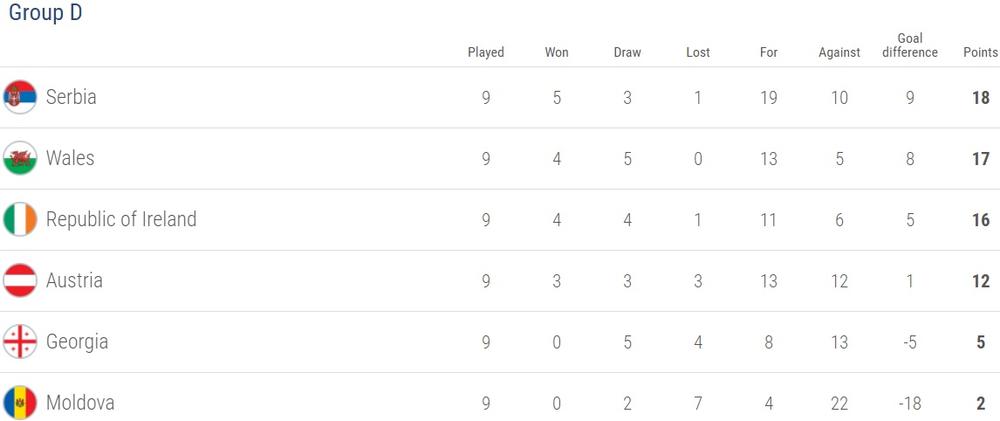Image resolution: width=1000 pixels, height=421 pixels.
Task: Open the Moldova team name
Action: [x=80, y=403]
